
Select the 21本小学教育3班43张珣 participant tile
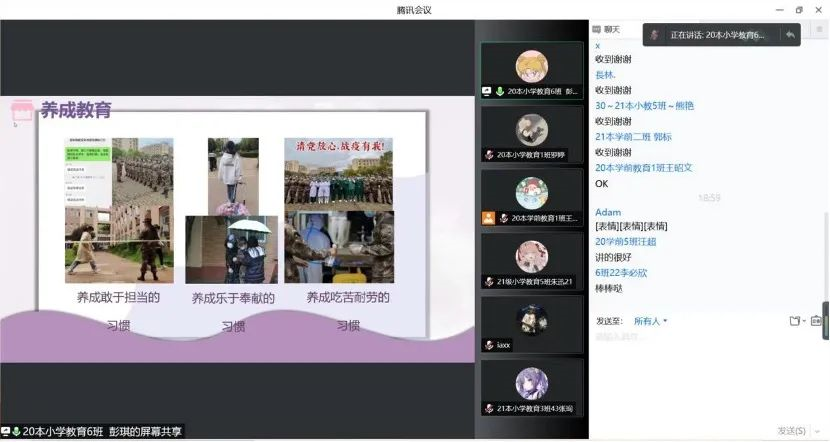[531, 388]
